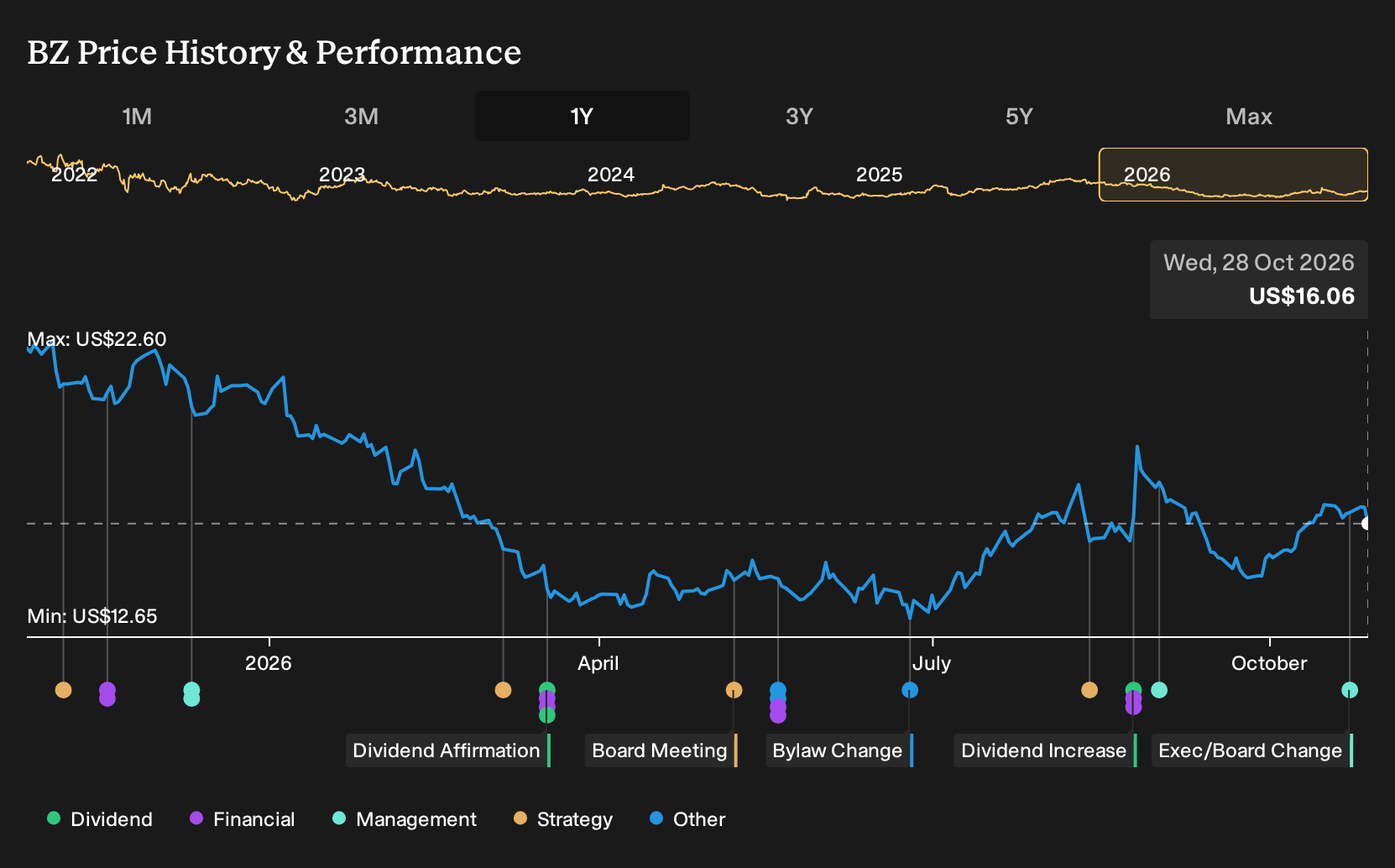Toggle Management events in the legend

[405, 819]
